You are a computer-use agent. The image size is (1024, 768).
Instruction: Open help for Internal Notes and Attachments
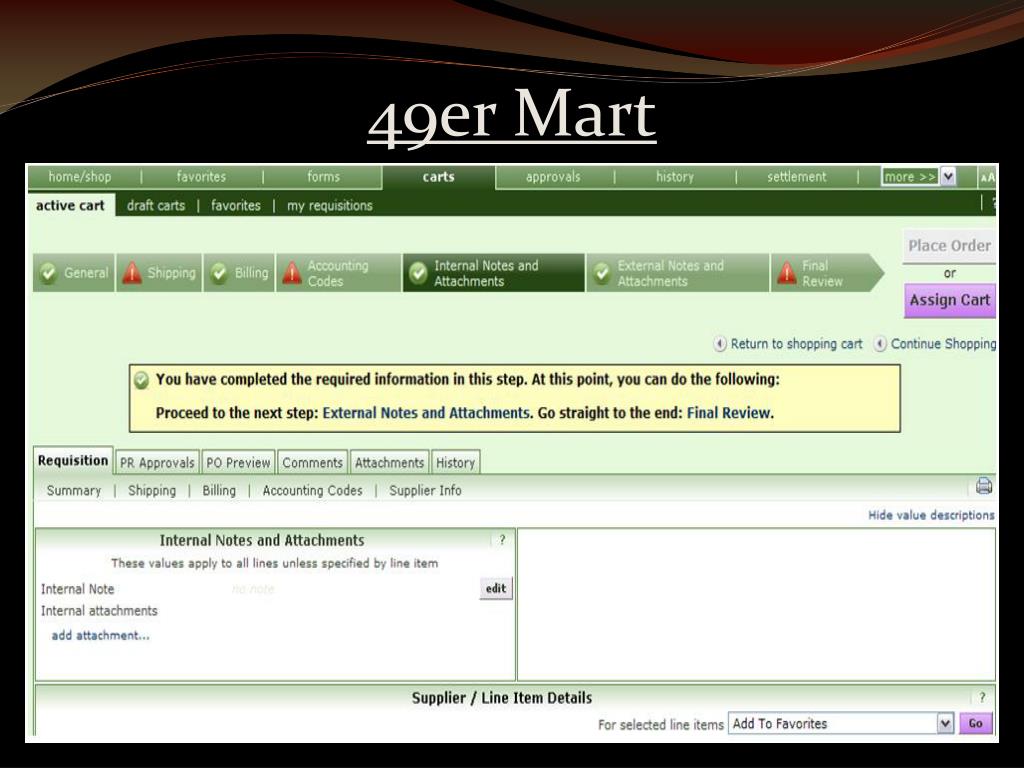(x=502, y=540)
